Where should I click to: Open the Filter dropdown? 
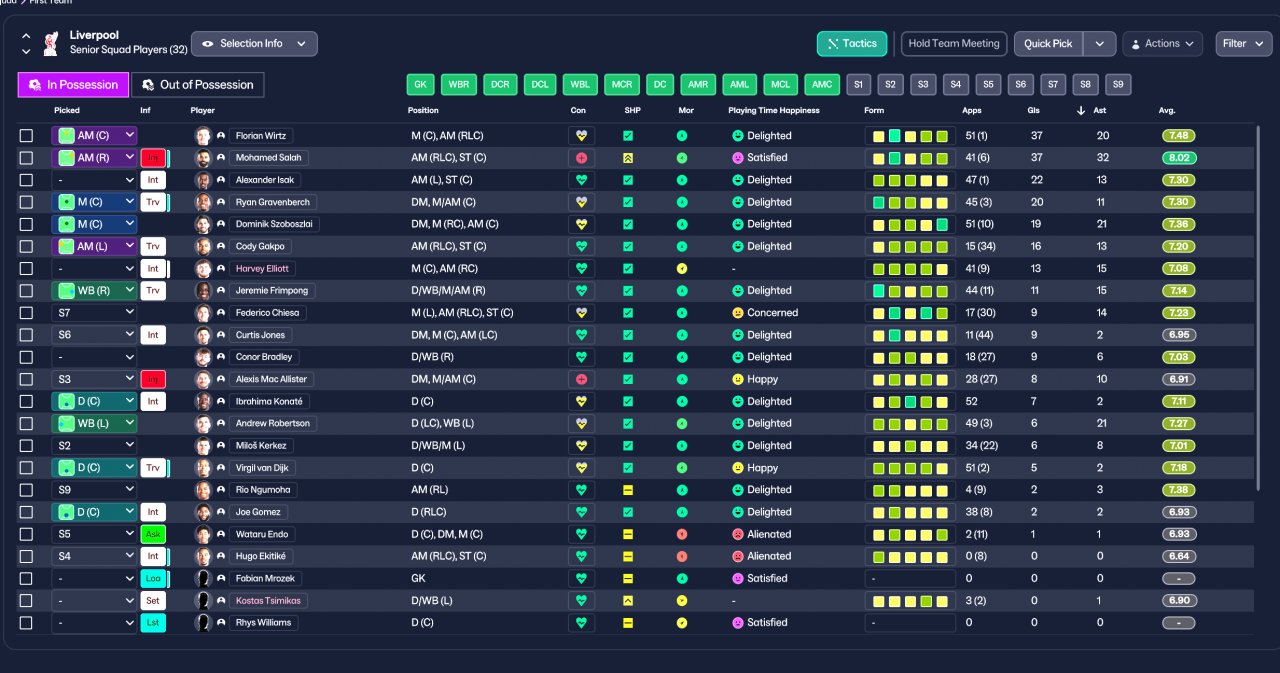tap(1244, 44)
